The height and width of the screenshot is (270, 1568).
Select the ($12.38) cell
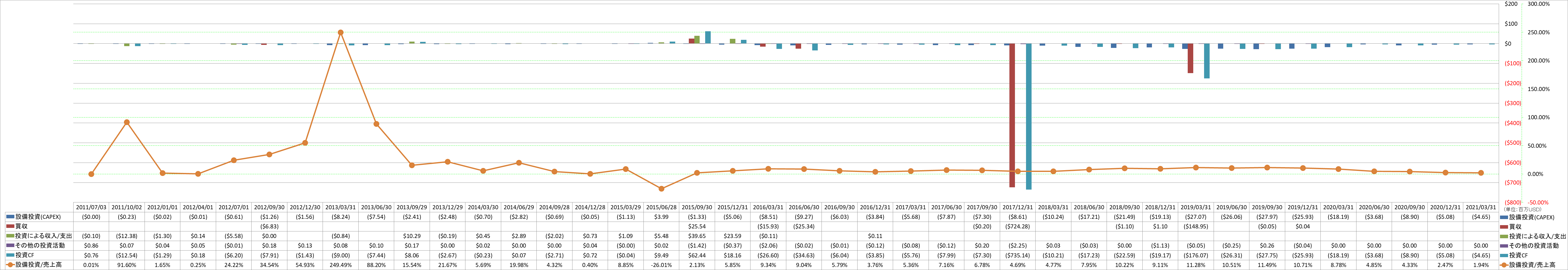pyautogui.click(x=127, y=236)
